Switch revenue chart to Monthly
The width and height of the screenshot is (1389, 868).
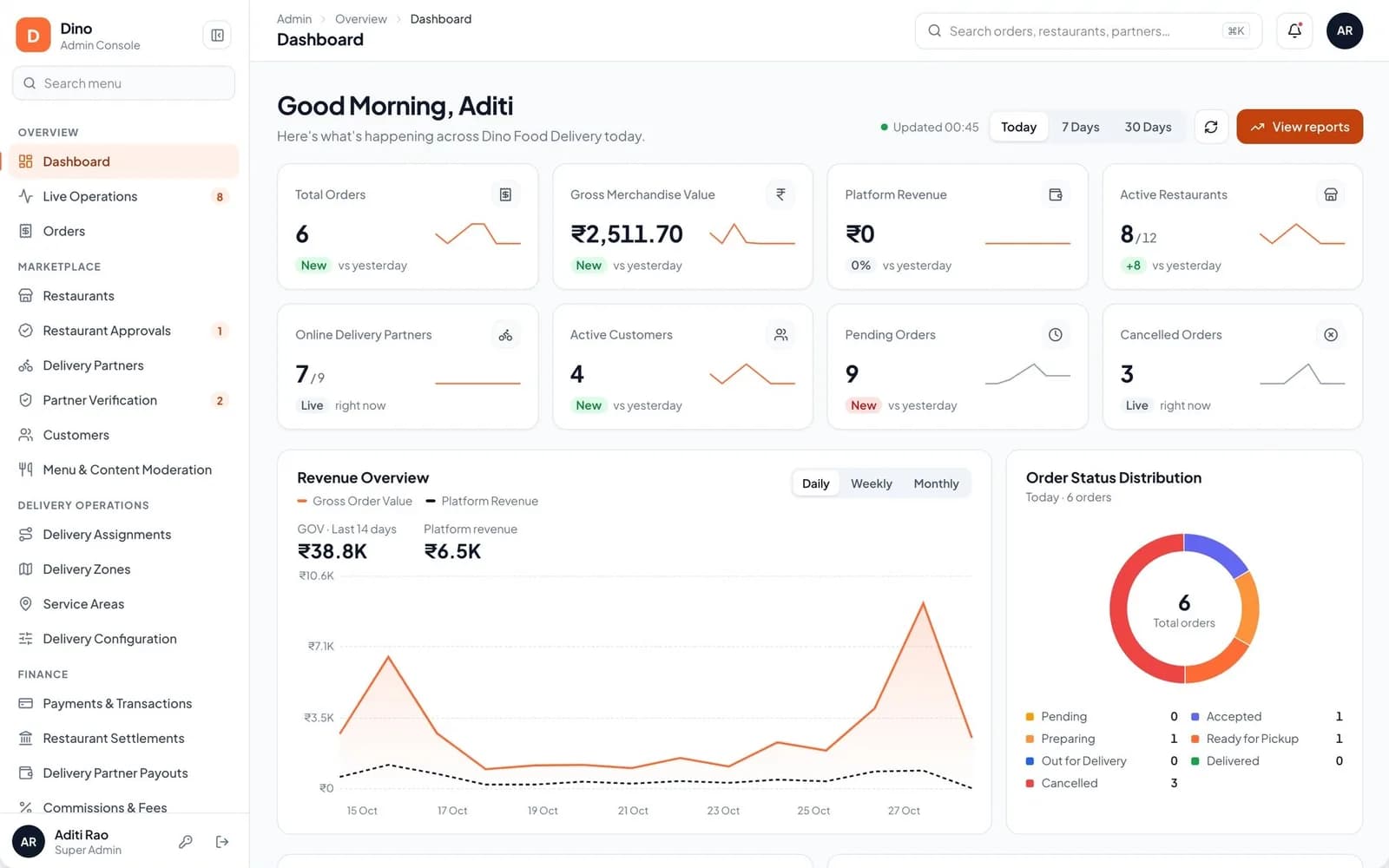point(936,483)
